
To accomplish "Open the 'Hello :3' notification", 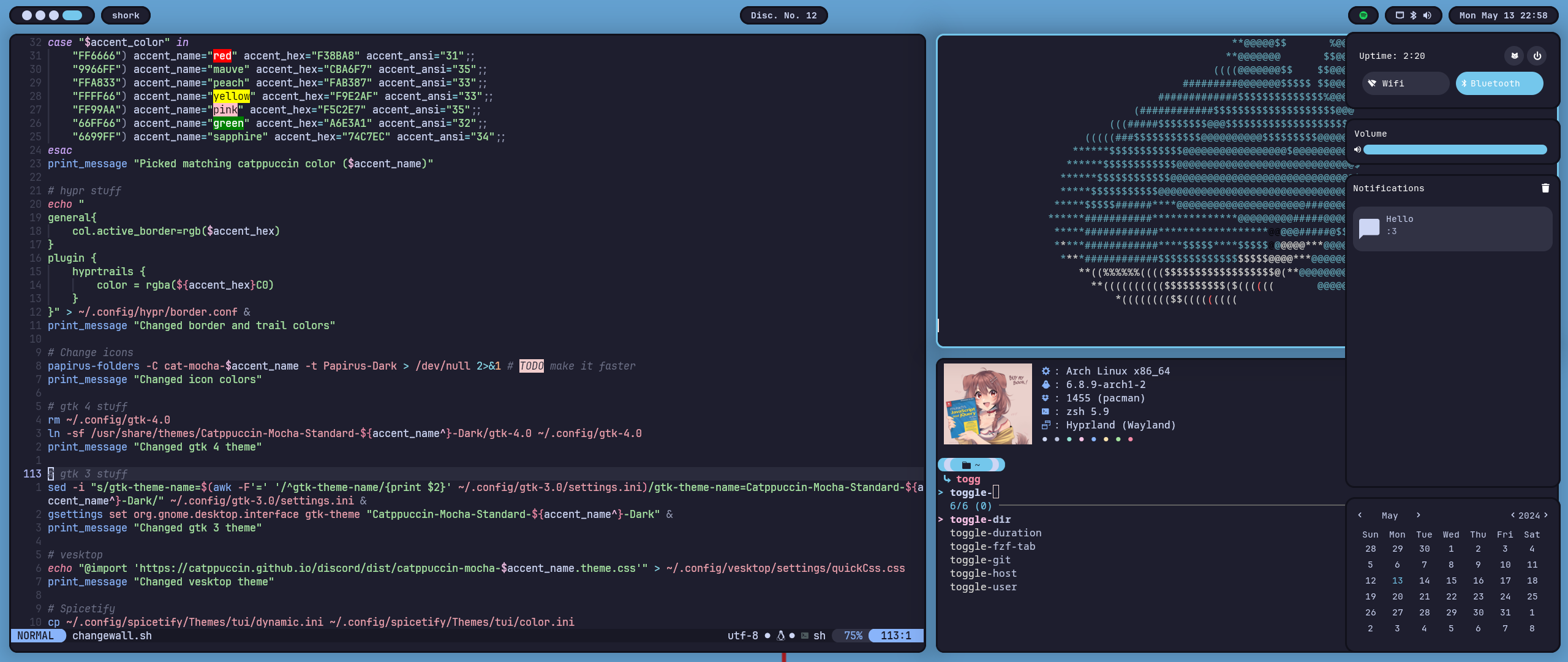I will pyautogui.click(x=1452, y=228).
